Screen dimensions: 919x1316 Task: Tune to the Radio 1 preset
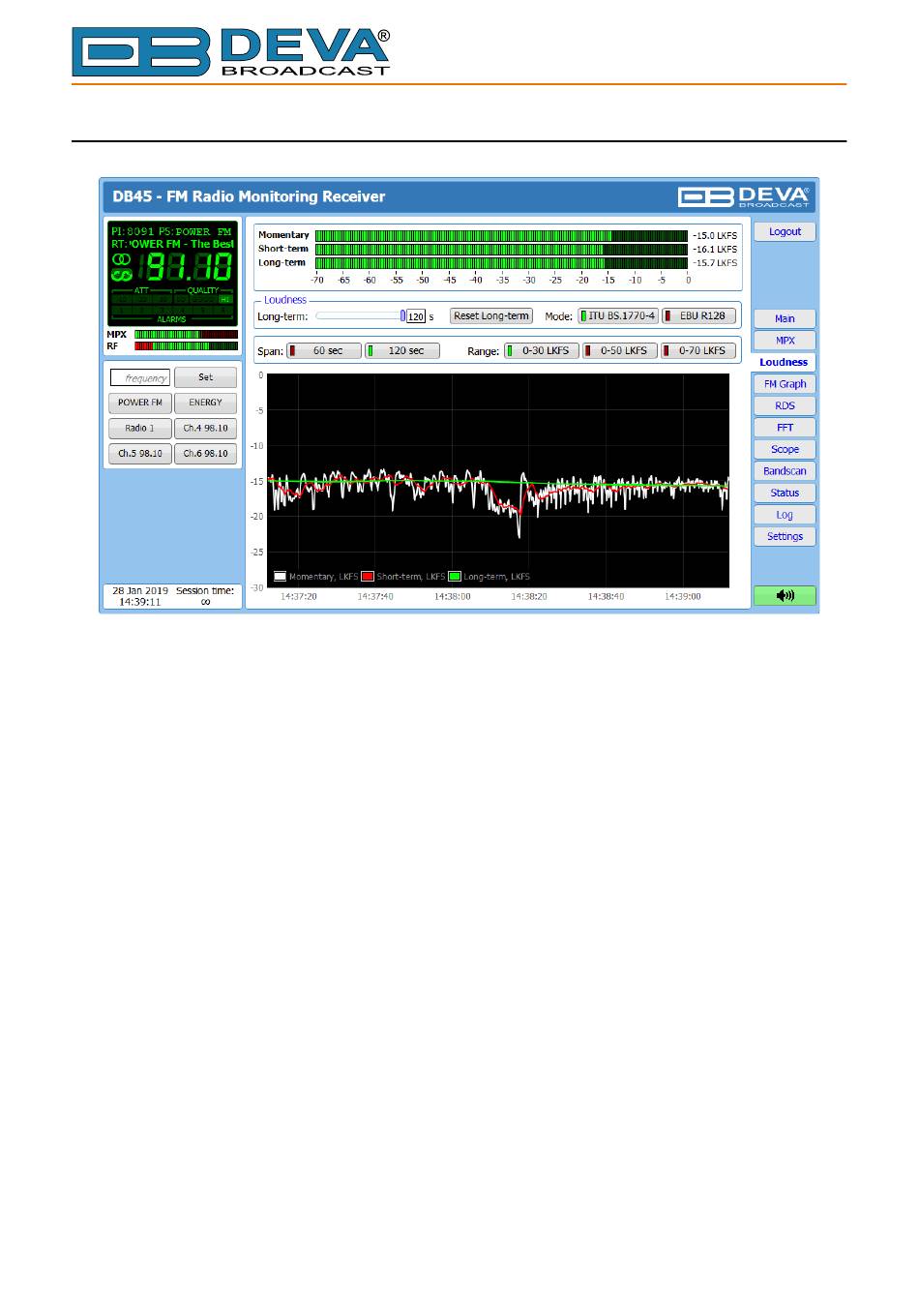point(140,428)
